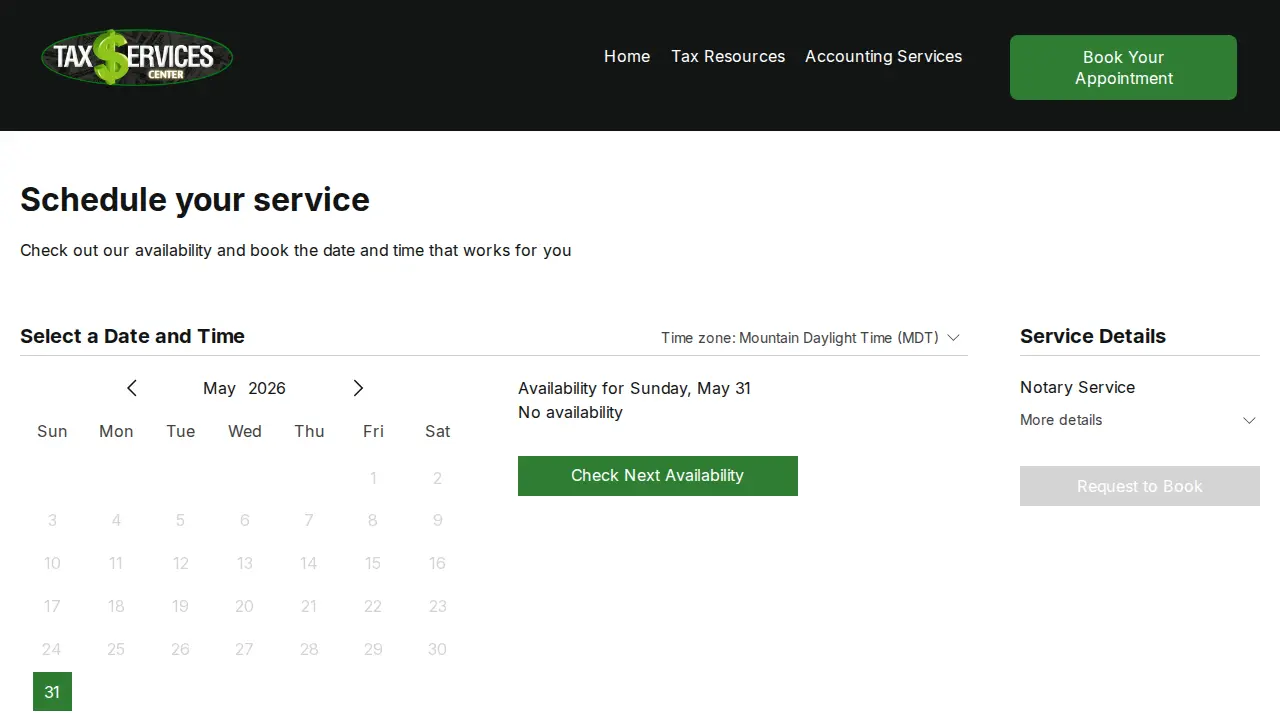1280x720 pixels.
Task: Select May 5 on the calendar
Action: coord(180,520)
